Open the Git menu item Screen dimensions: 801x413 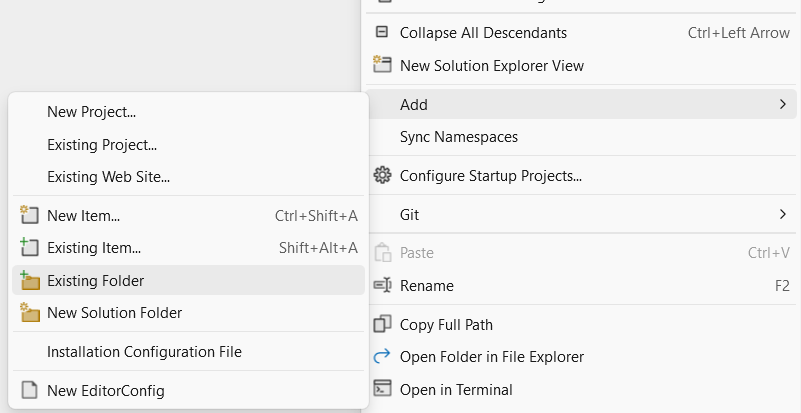[x=409, y=214]
